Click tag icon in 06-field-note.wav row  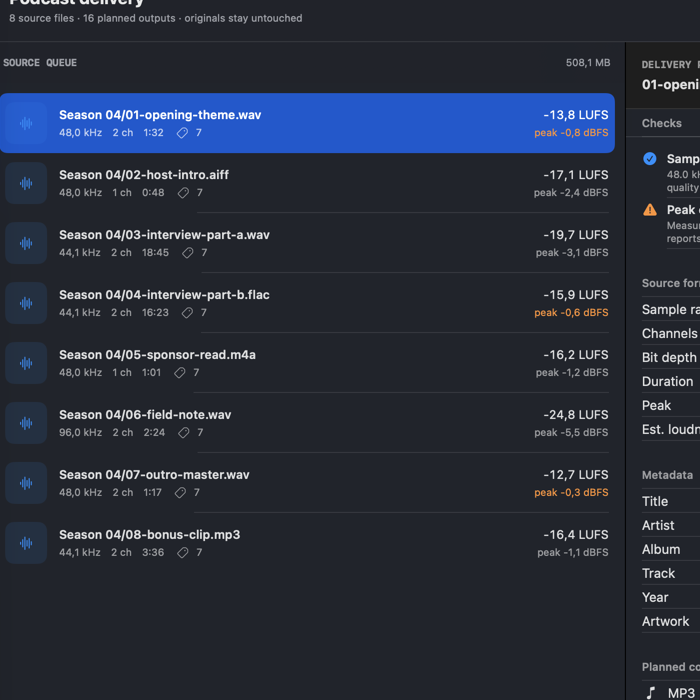pos(183,433)
